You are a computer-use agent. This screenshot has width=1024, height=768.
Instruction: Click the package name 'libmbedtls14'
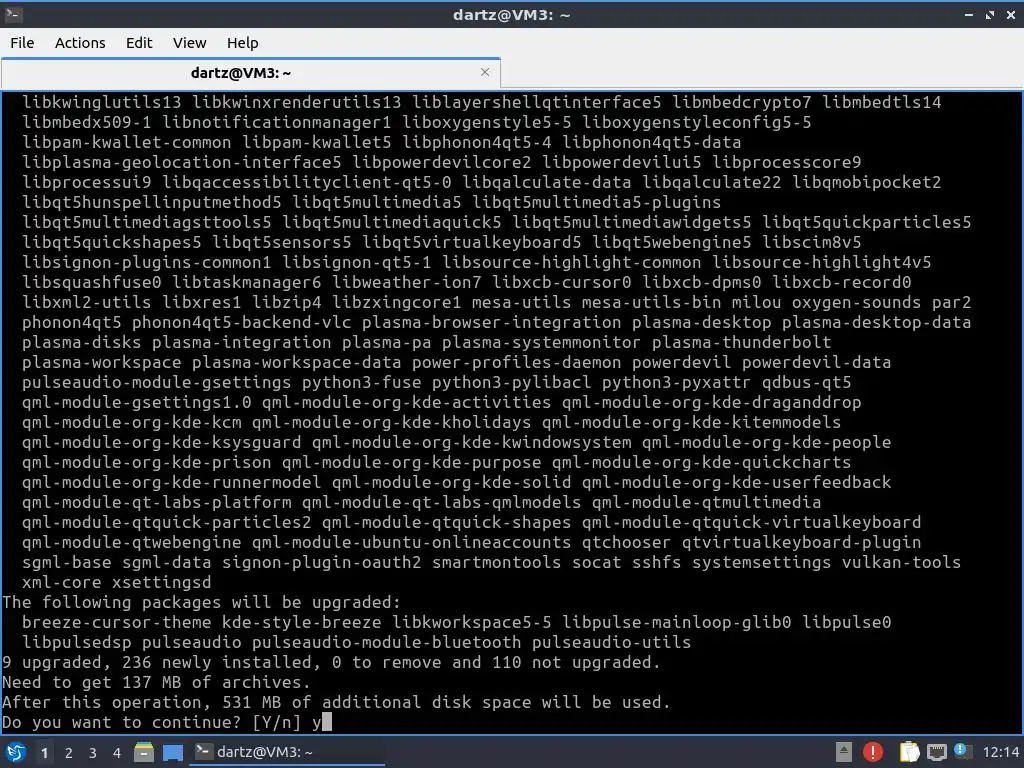(882, 103)
